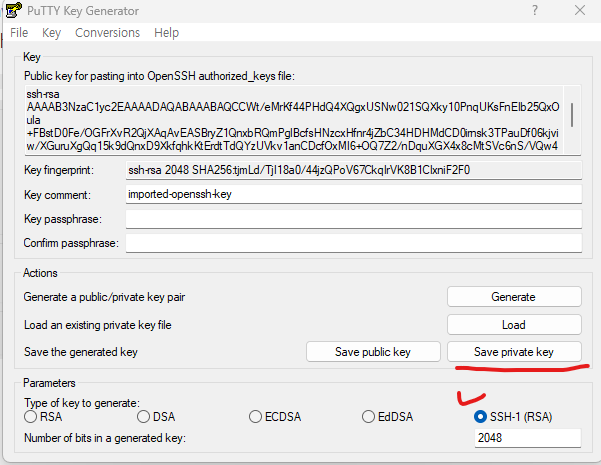Viewport: 601px width, 465px height.
Task: Click inside the public key text box
Action: (x=294, y=120)
